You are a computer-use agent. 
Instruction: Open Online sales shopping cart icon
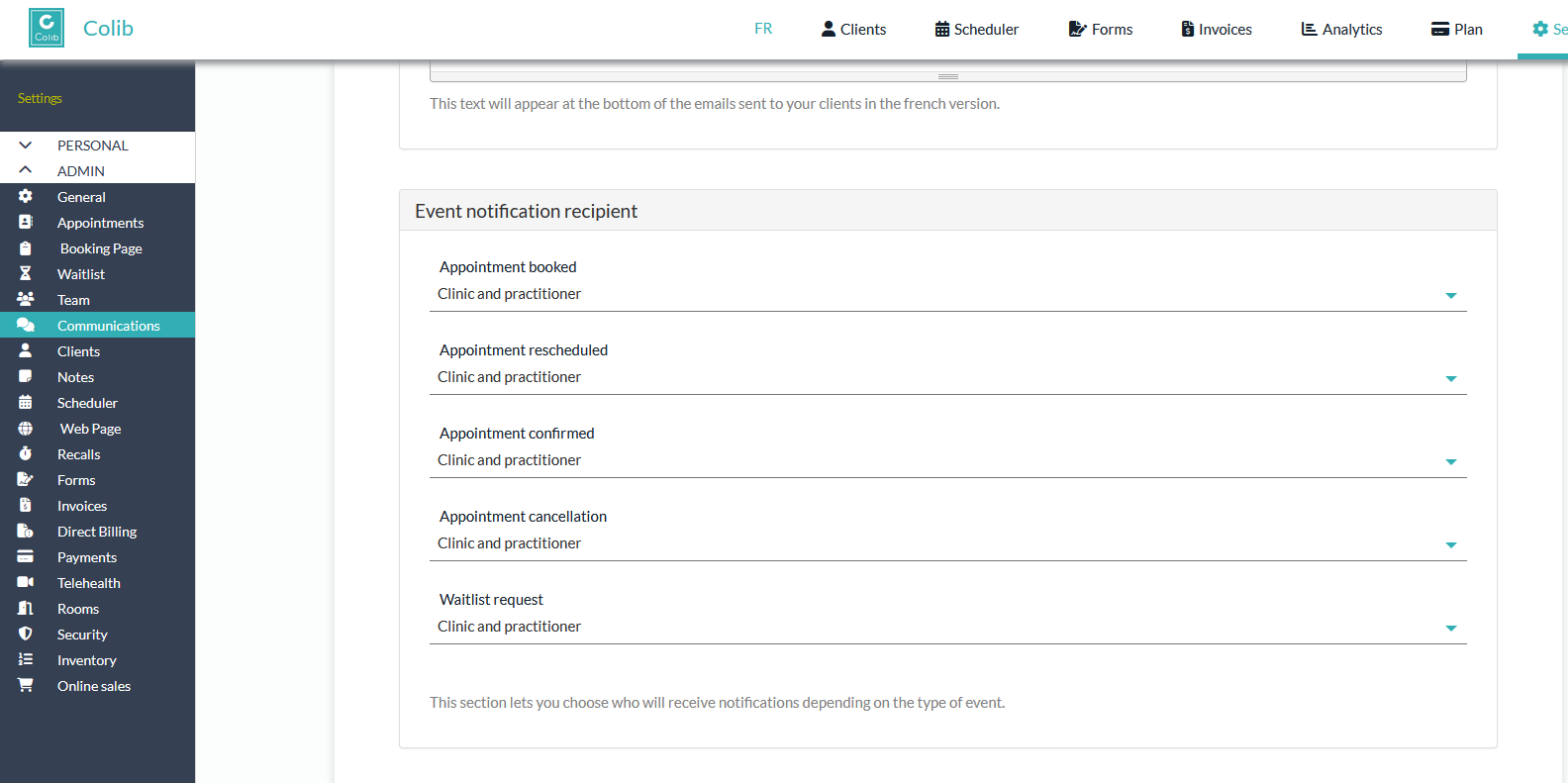click(x=26, y=685)
